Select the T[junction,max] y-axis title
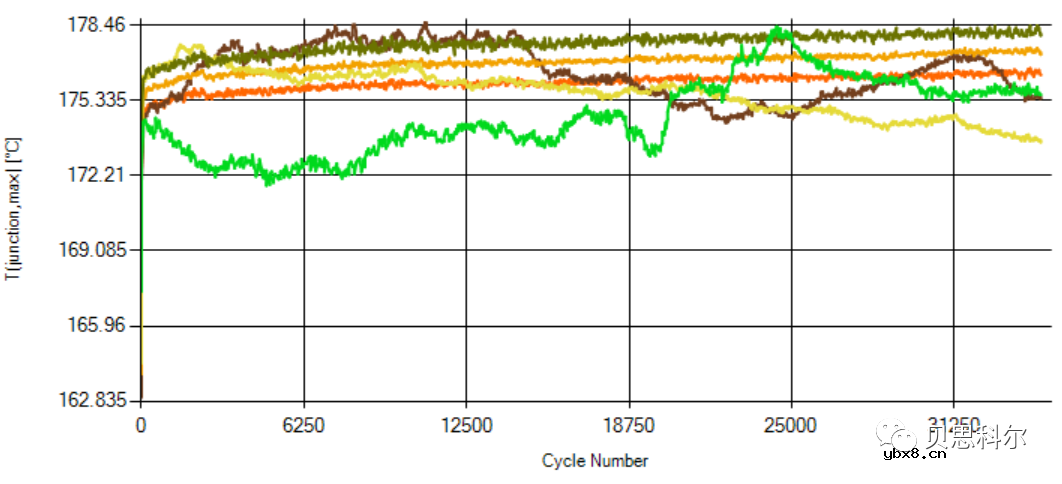The image size is (1062, 484). 12,211
